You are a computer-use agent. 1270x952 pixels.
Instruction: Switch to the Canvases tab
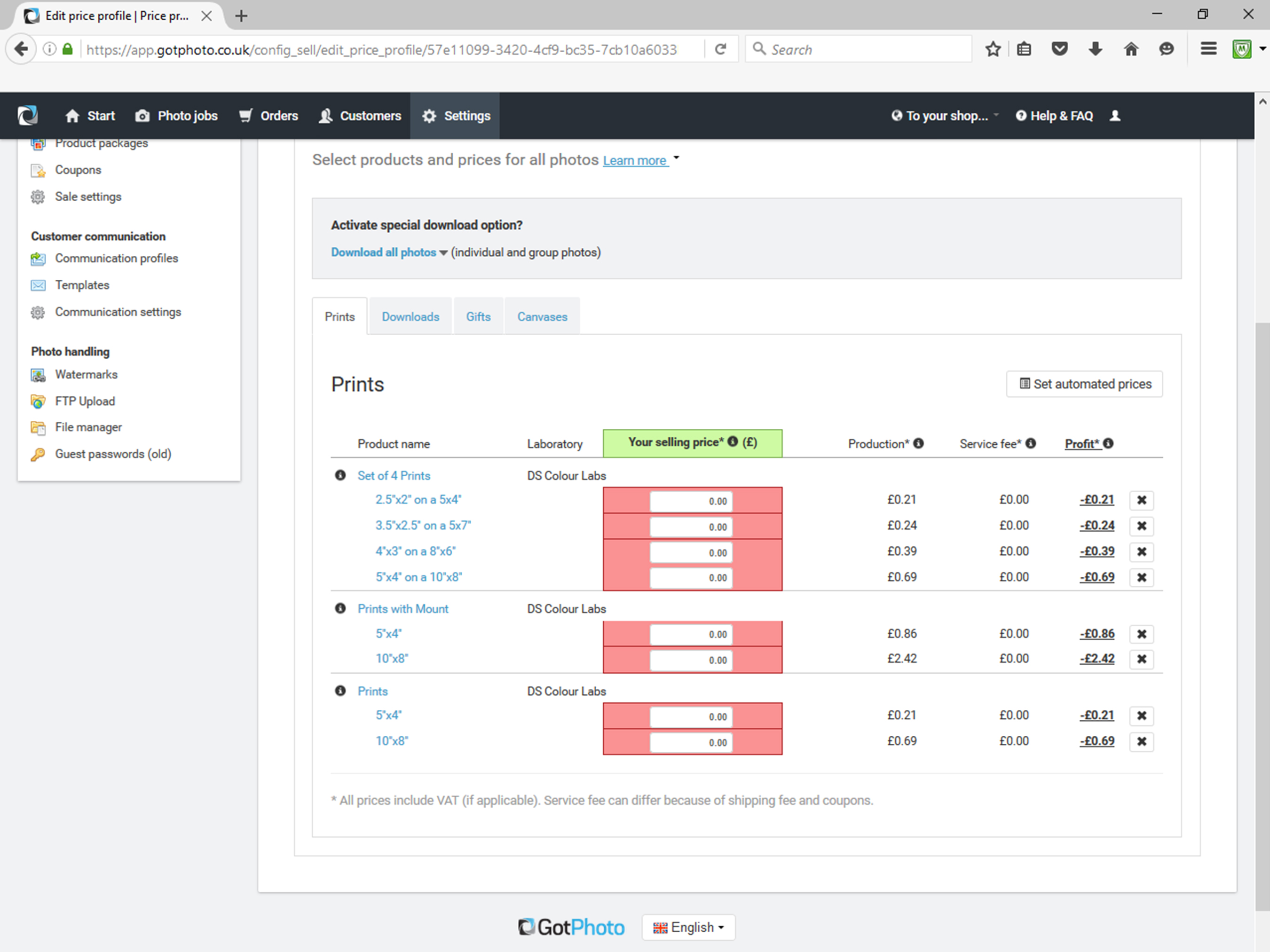542,316
